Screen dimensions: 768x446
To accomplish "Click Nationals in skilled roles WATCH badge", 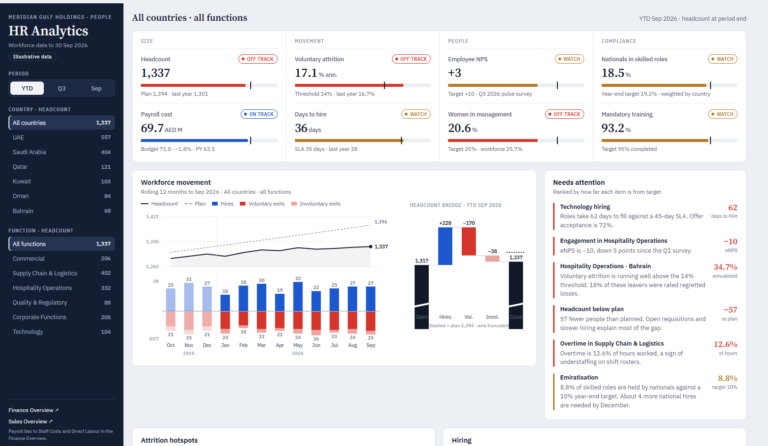I will 723,59.
